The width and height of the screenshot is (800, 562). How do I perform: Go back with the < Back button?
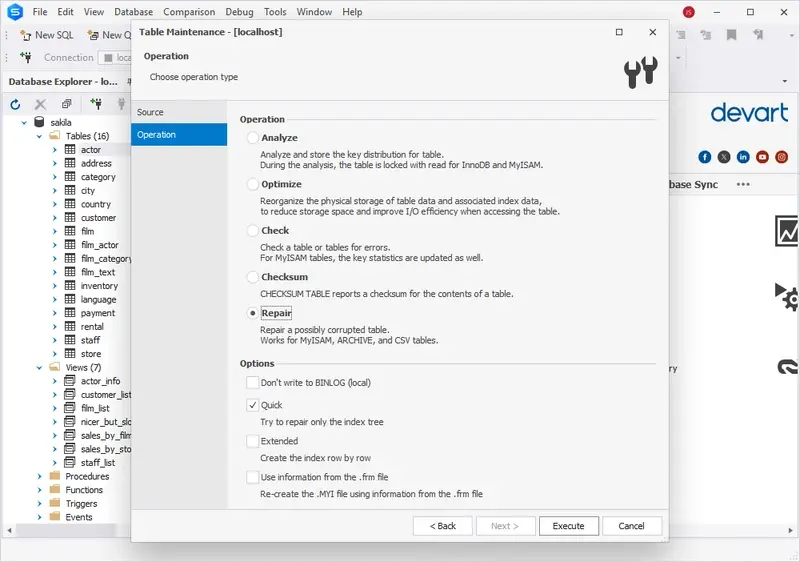pyautogui.click(x=442, y=526)
